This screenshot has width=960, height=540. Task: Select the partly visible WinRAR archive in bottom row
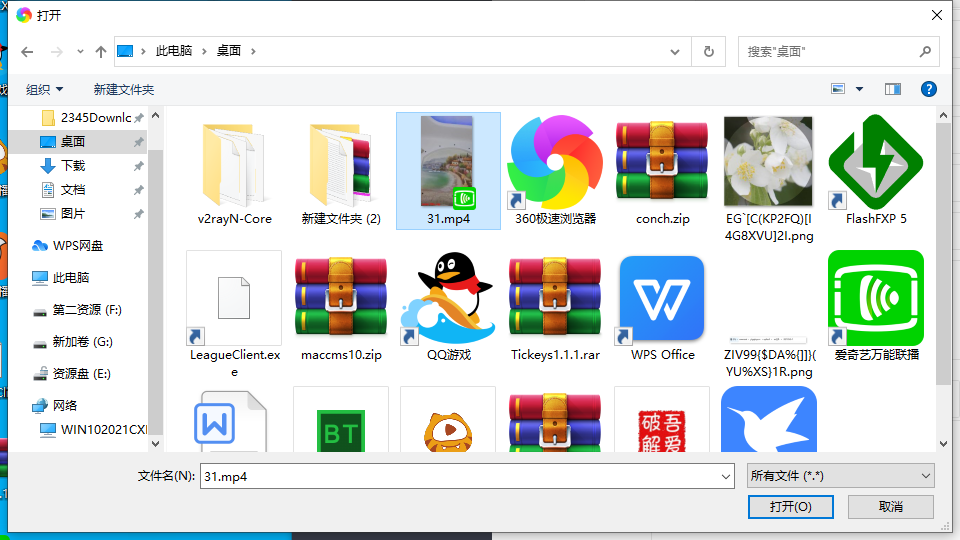pos(555,420)
